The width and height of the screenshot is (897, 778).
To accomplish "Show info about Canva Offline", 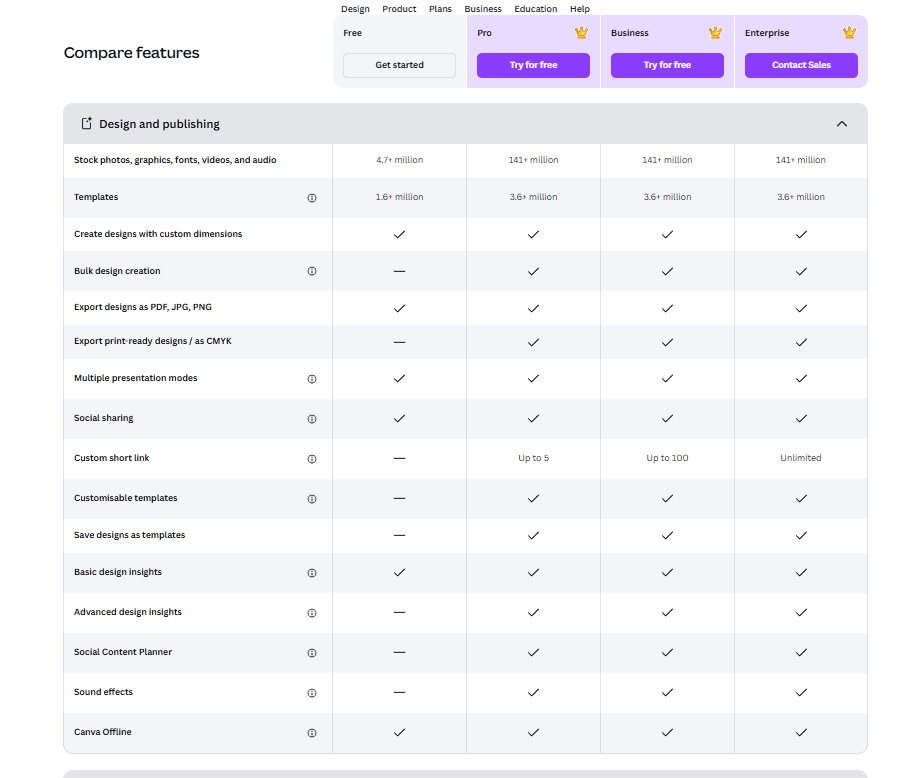I will 312,733.
